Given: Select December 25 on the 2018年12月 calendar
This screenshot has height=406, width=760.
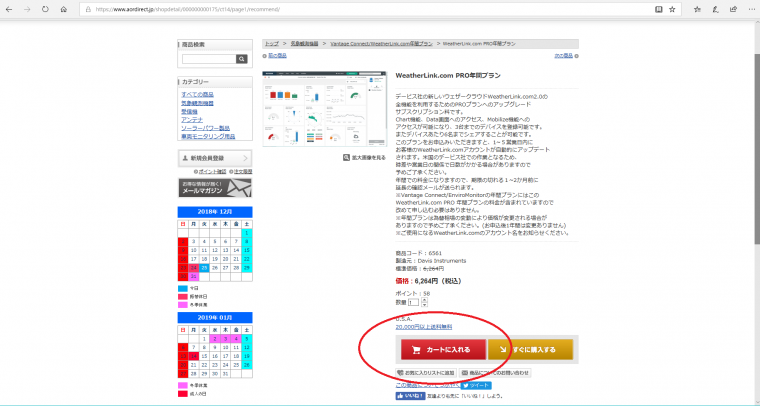Looking at the screenshot, I should pyautogui.click(x=204, y=268).
